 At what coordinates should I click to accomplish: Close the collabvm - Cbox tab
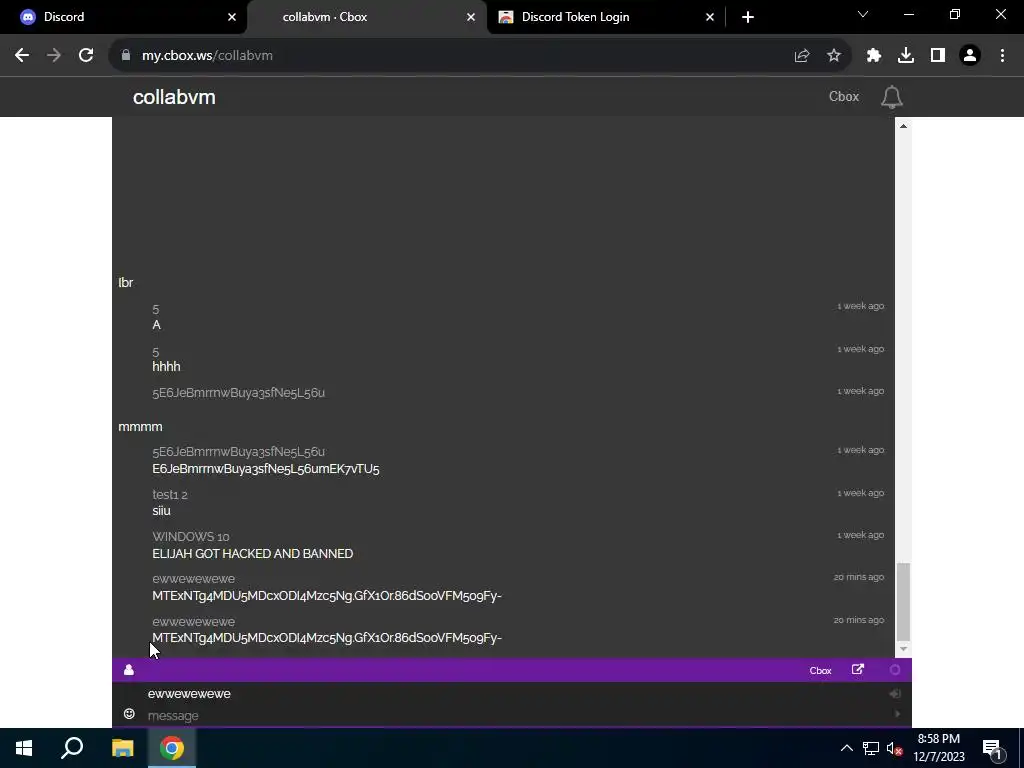tap(471, 17)
